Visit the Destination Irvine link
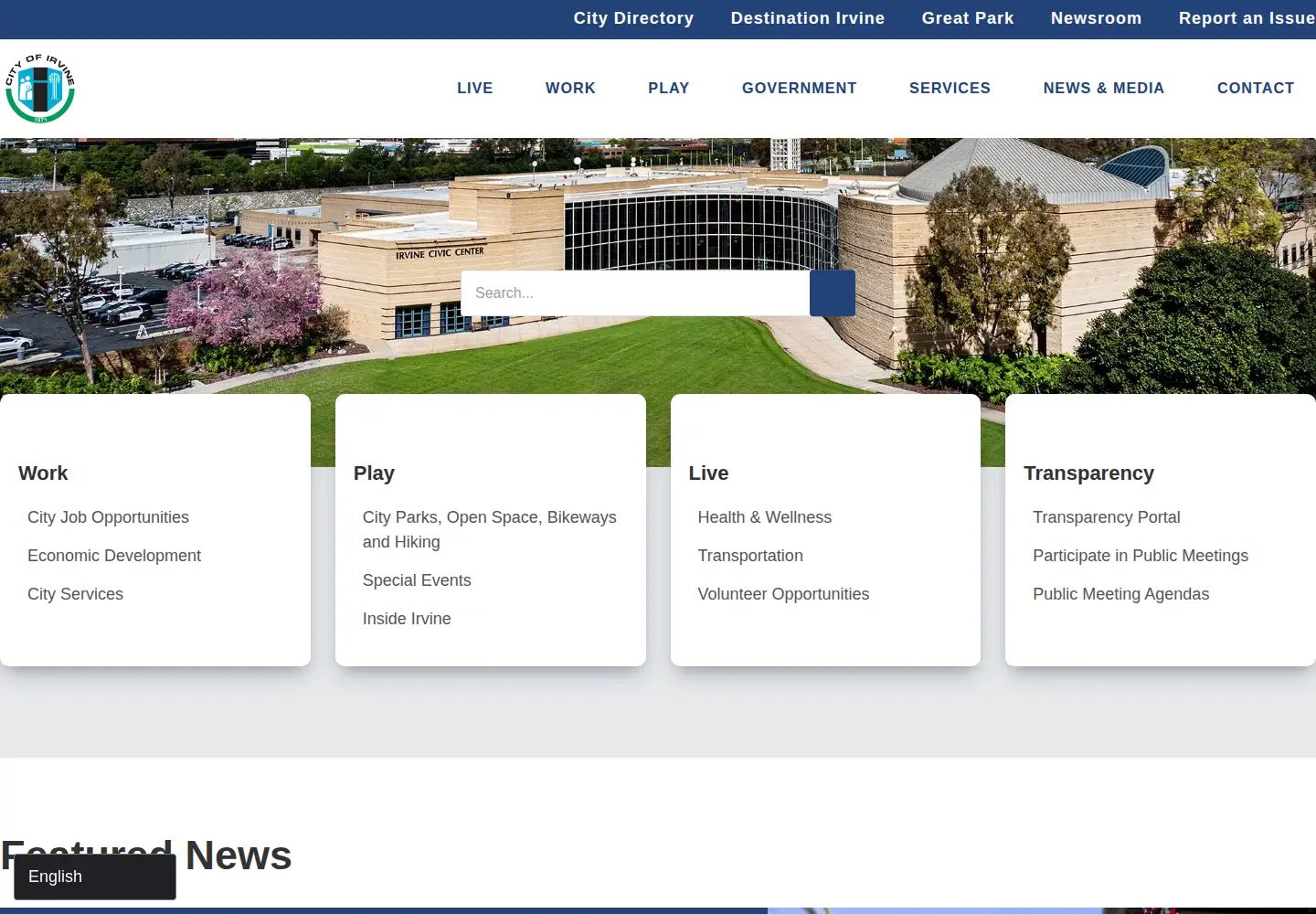The image size is (1316, 914). point(808,18)
